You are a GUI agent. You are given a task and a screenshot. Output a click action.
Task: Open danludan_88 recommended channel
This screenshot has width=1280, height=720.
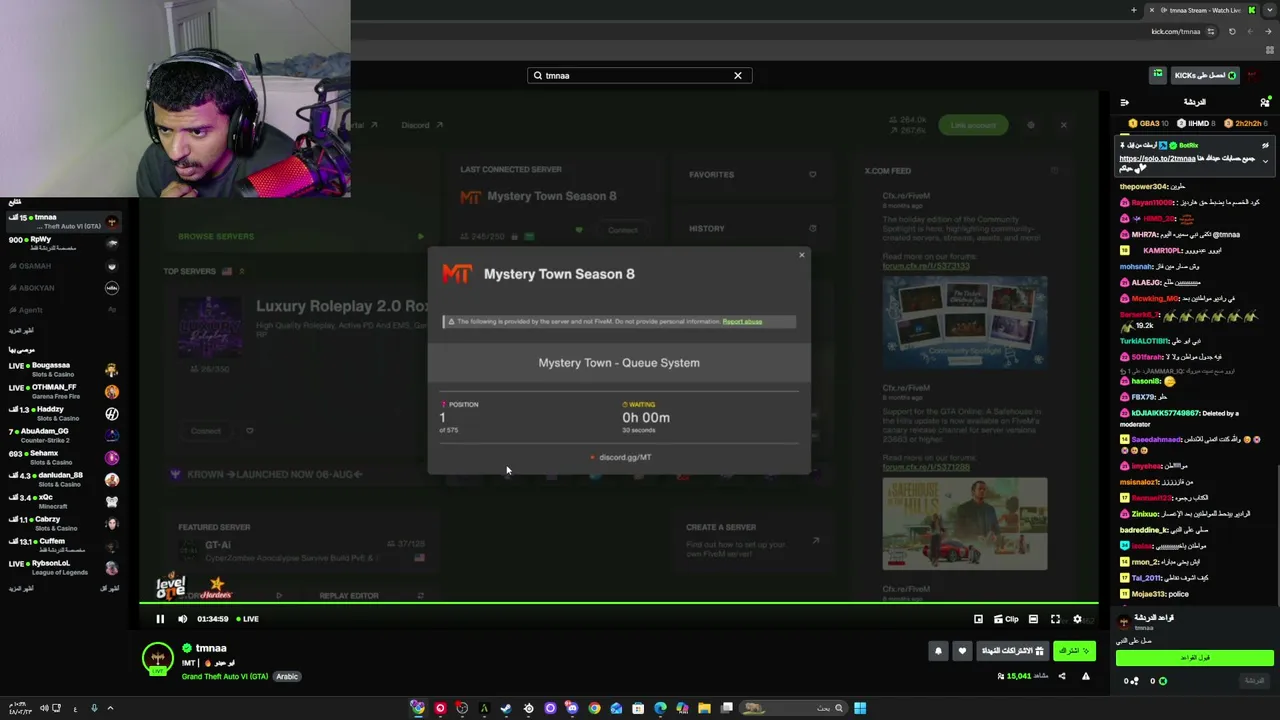62,480
